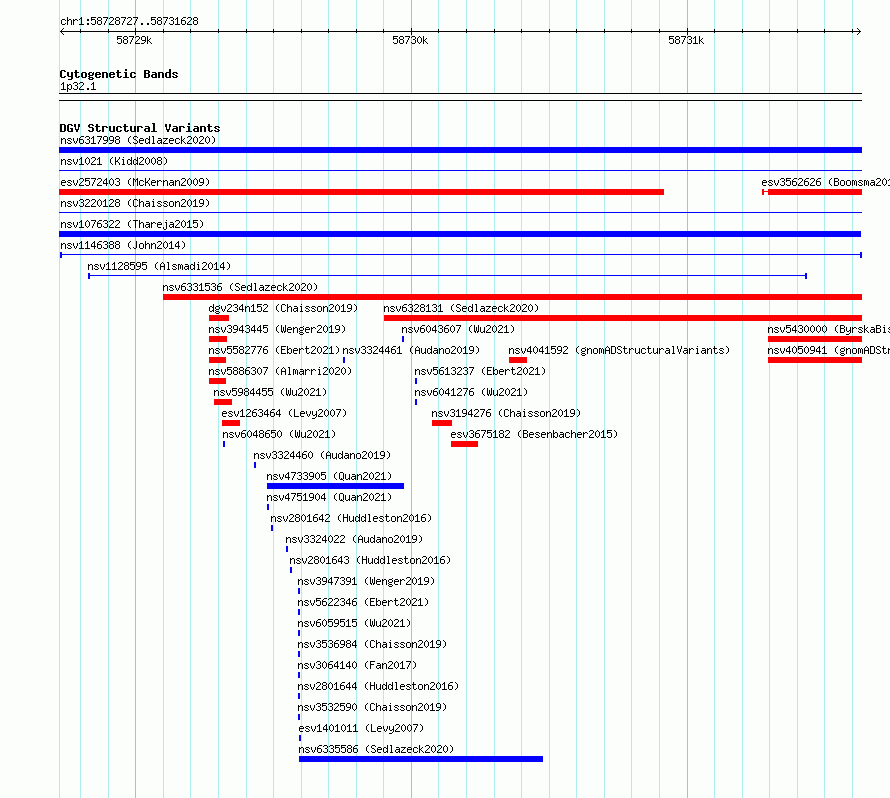Click the red bar under nsv4041592
890x798 pixels.
(518, 360)
